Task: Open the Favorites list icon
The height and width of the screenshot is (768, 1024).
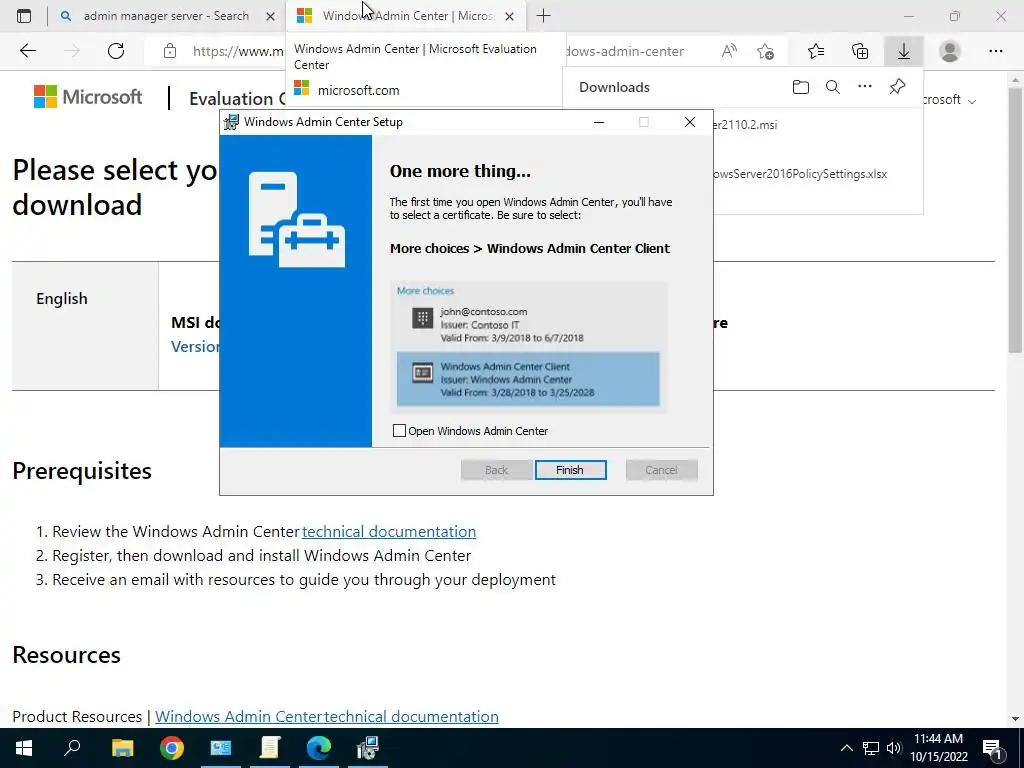Action: click(816, 51)
